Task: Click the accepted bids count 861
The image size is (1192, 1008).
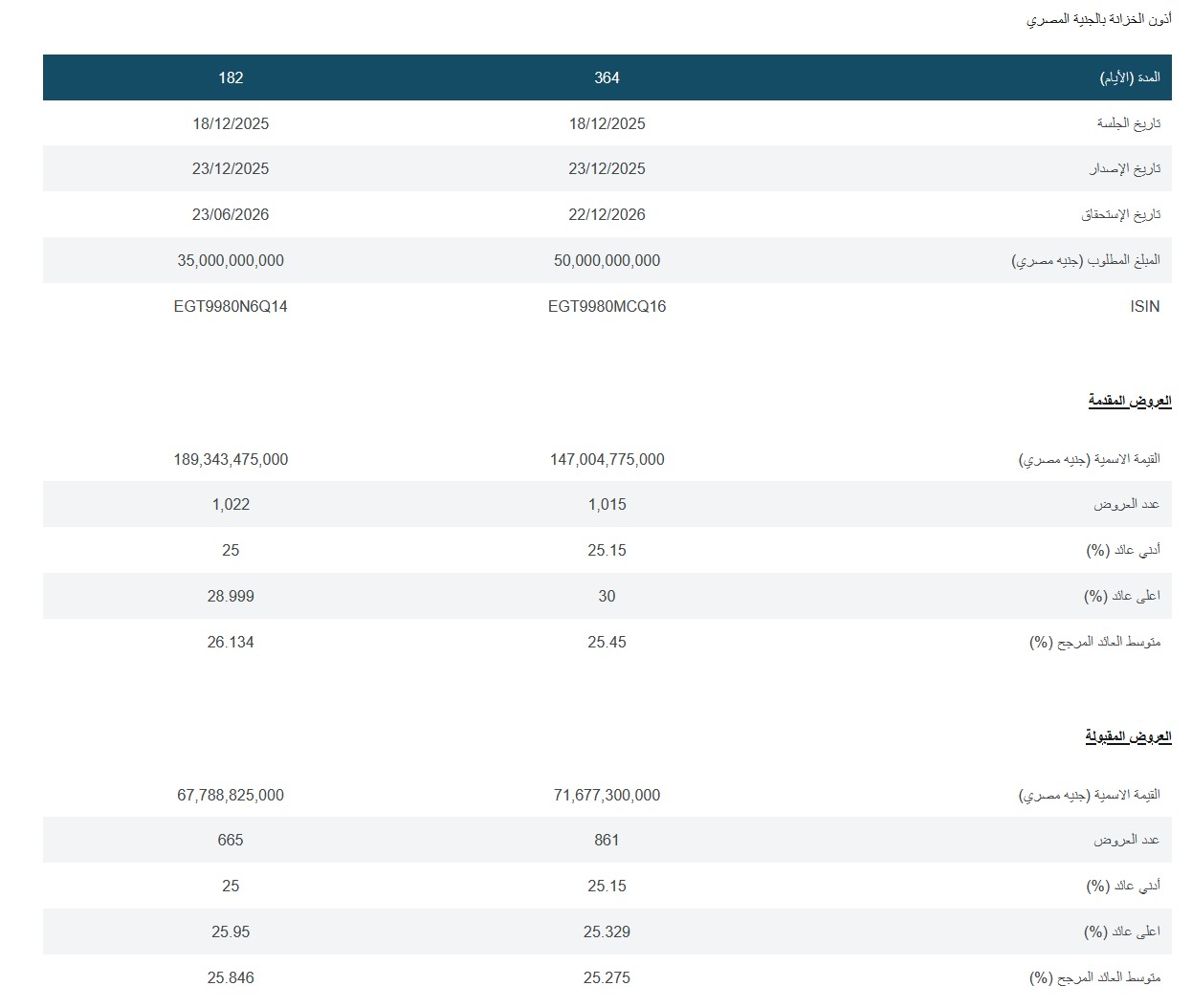Action: tap(607, 840)
